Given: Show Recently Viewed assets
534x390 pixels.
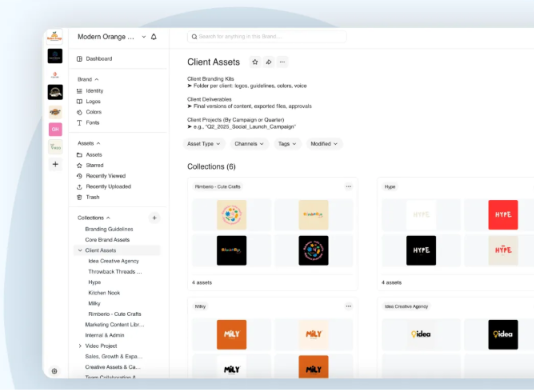Looking at the screenshot, I should [106, 176].
